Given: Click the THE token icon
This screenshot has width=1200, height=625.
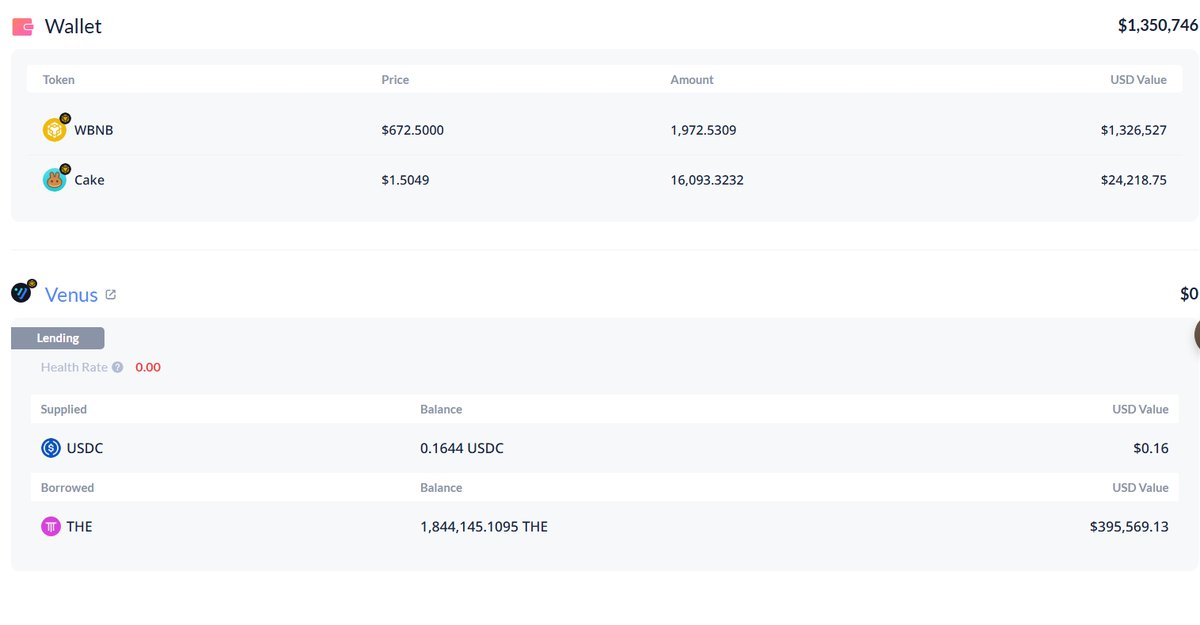Looking at the screenshot, I should click(51, 526).
